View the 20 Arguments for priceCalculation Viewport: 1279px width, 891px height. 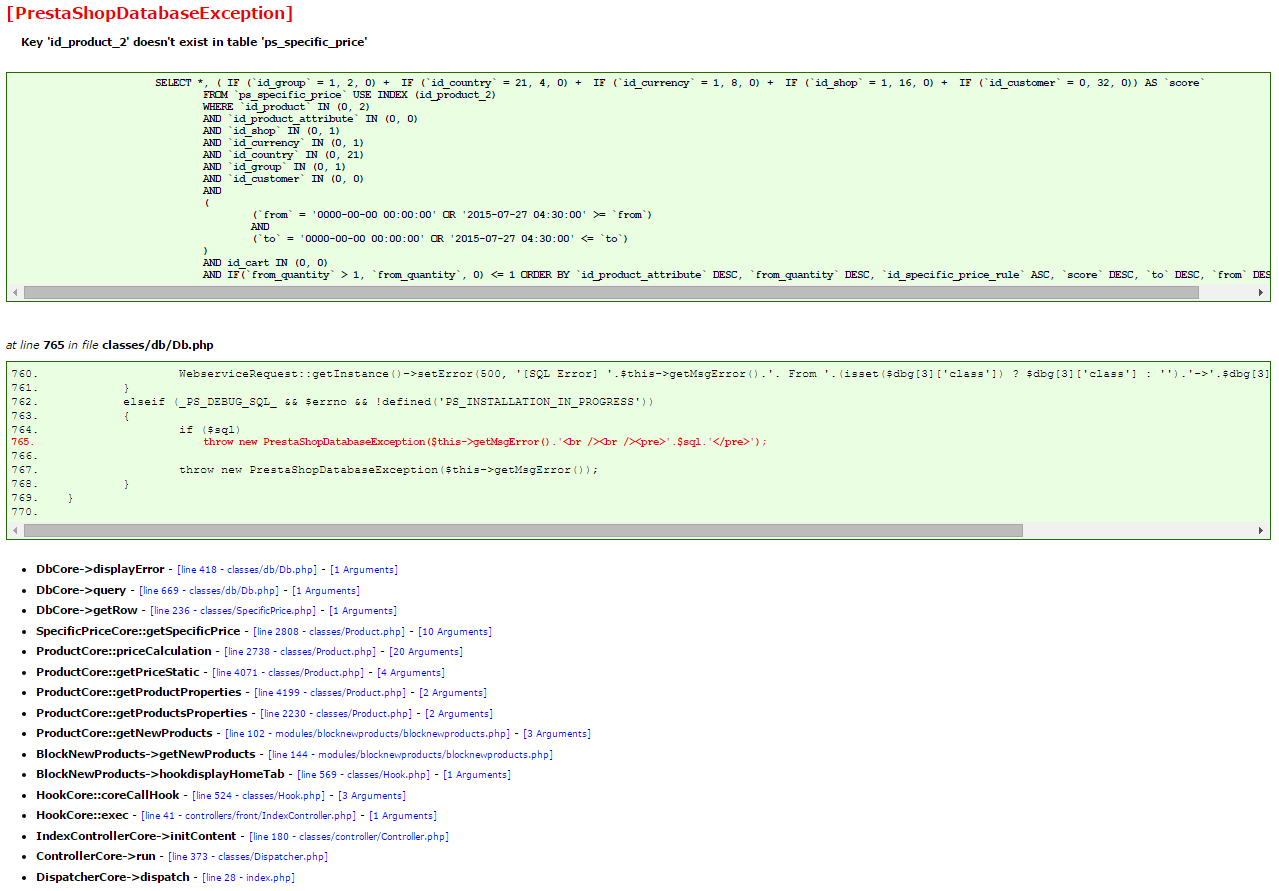click(x=425, y=652)
